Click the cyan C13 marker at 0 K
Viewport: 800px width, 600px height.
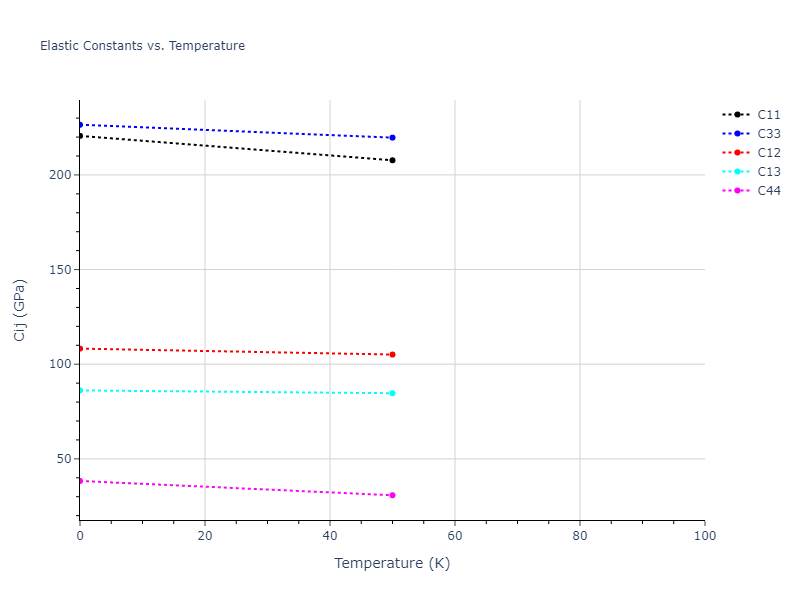tap(80, 390)
